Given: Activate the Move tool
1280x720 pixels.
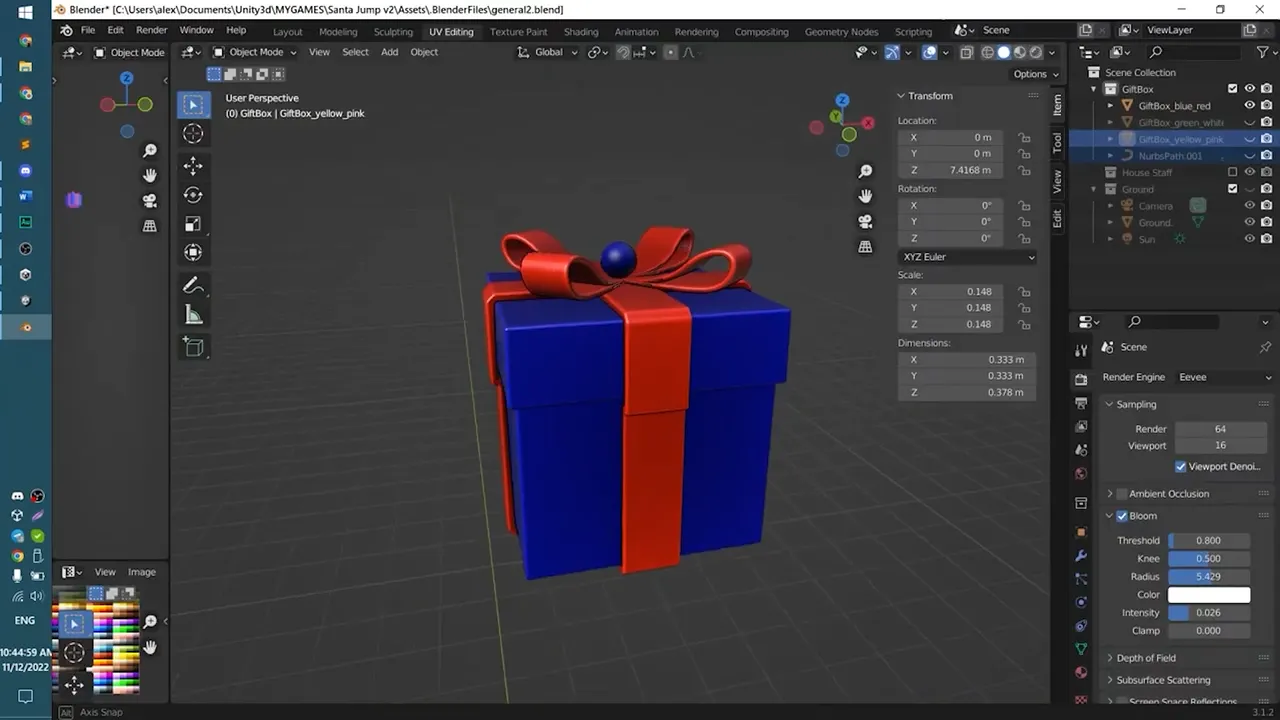Looking at the screenshot, I should click(x=194, y=166).
